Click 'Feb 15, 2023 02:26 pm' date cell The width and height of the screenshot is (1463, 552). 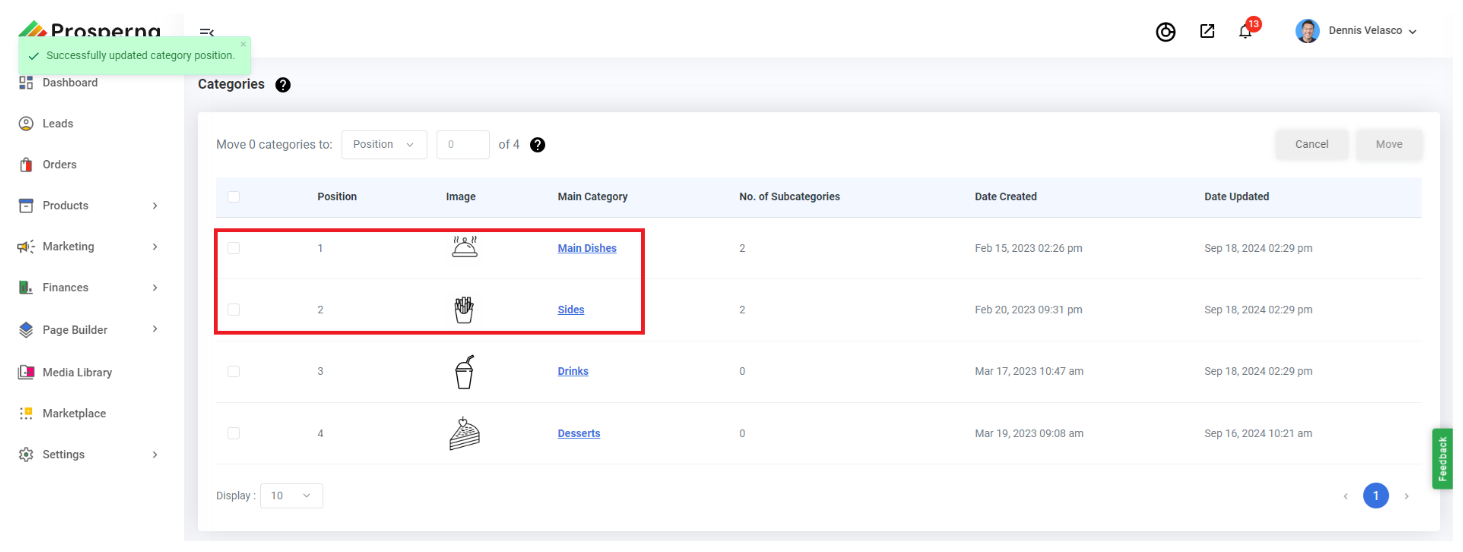[1029, 248]
